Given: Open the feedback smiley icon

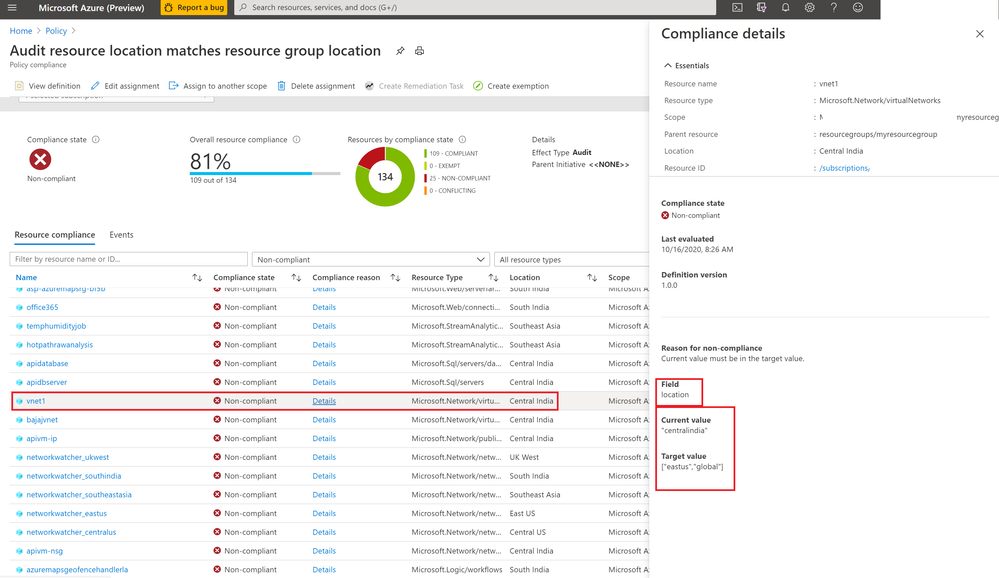Looking at the screenshot, I should (x=858, y=8).
